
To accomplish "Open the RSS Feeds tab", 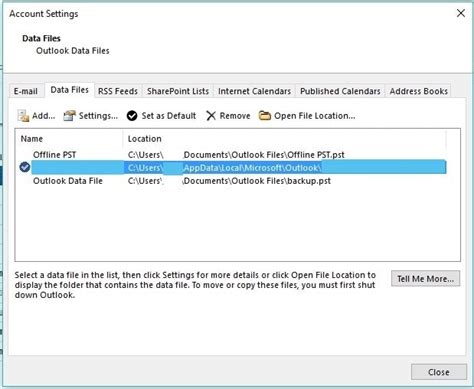I will [118, 91].
